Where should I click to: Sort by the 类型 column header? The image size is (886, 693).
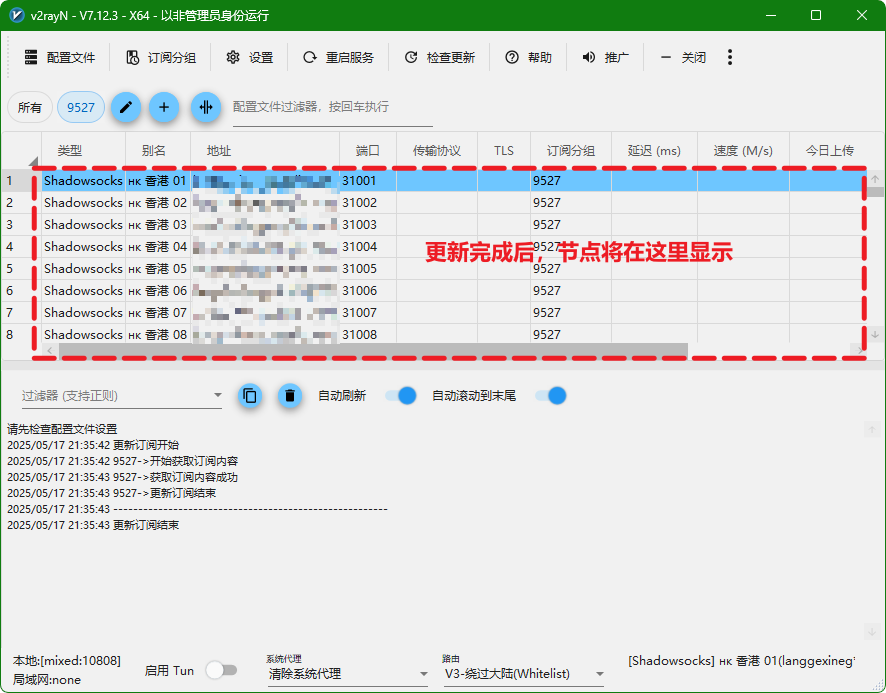[x=83, y=150]
